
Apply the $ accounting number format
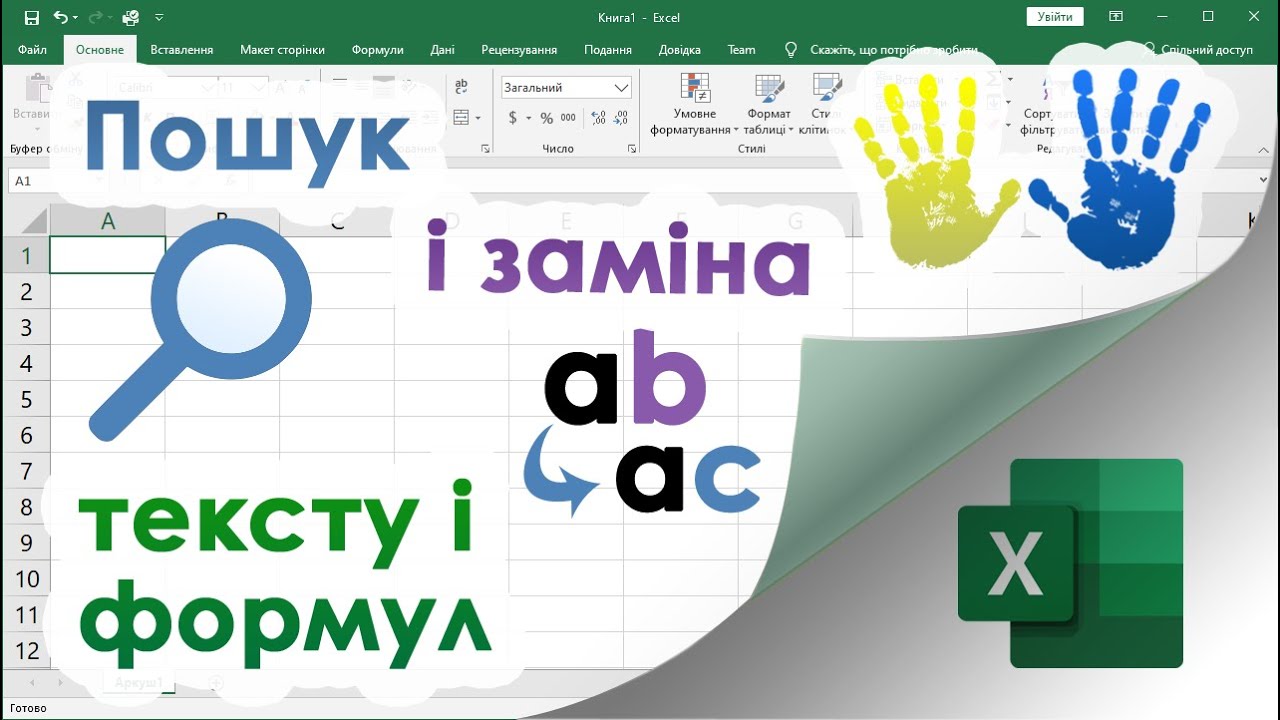point(513,118)
